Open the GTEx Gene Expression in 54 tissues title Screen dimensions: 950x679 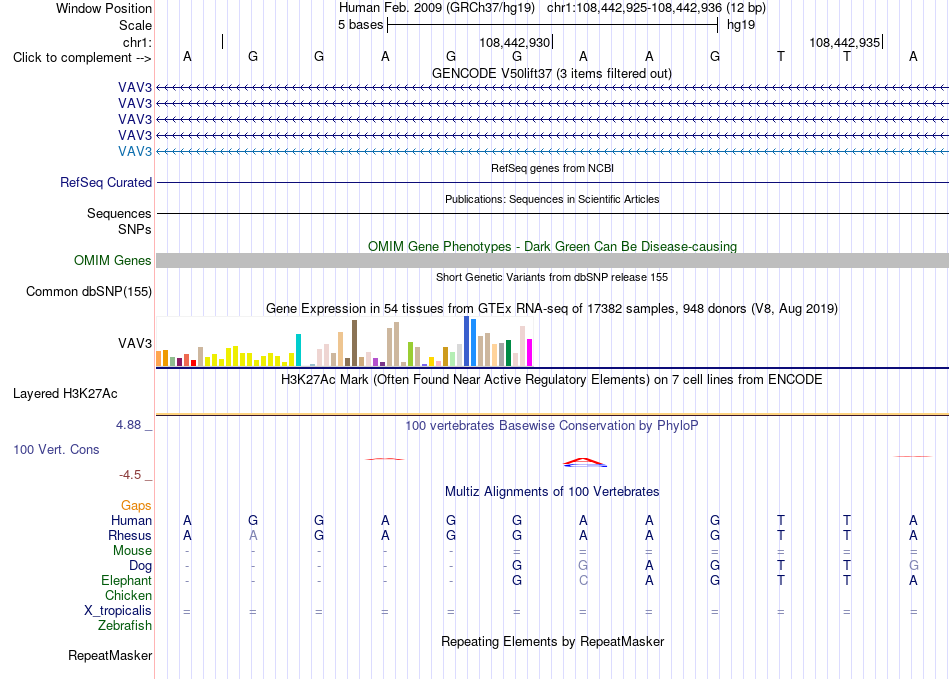(552, 308)
